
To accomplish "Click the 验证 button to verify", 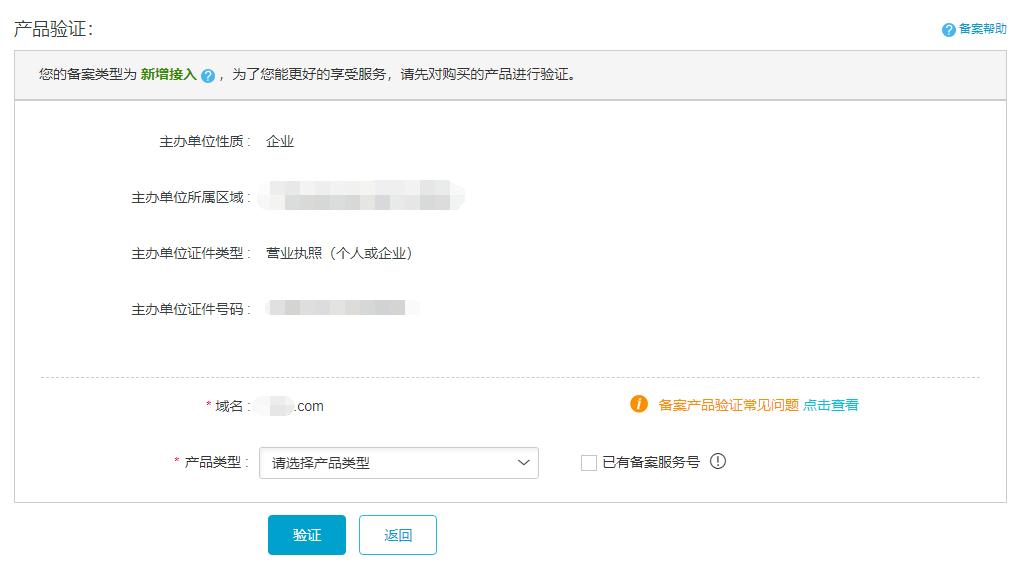I will [306, 534].
